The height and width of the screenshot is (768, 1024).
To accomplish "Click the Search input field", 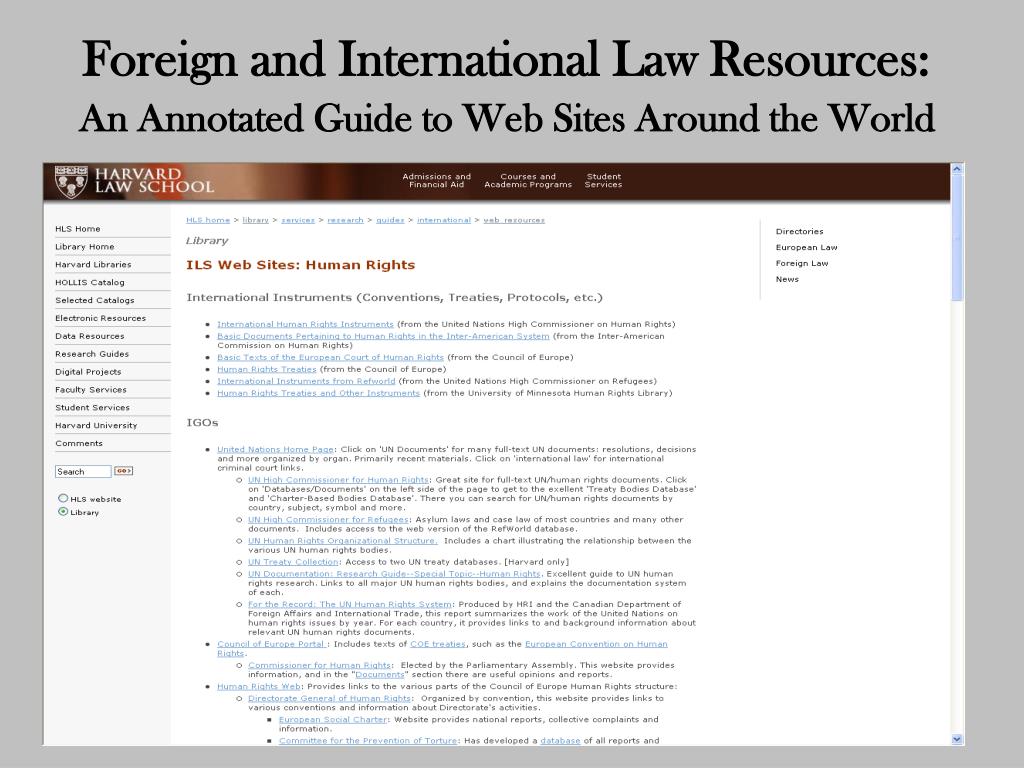I will [x=83, y=472].
